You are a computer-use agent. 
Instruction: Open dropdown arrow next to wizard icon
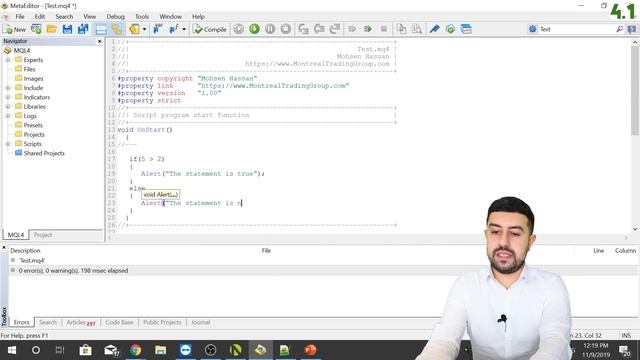(x=144, y=29)
